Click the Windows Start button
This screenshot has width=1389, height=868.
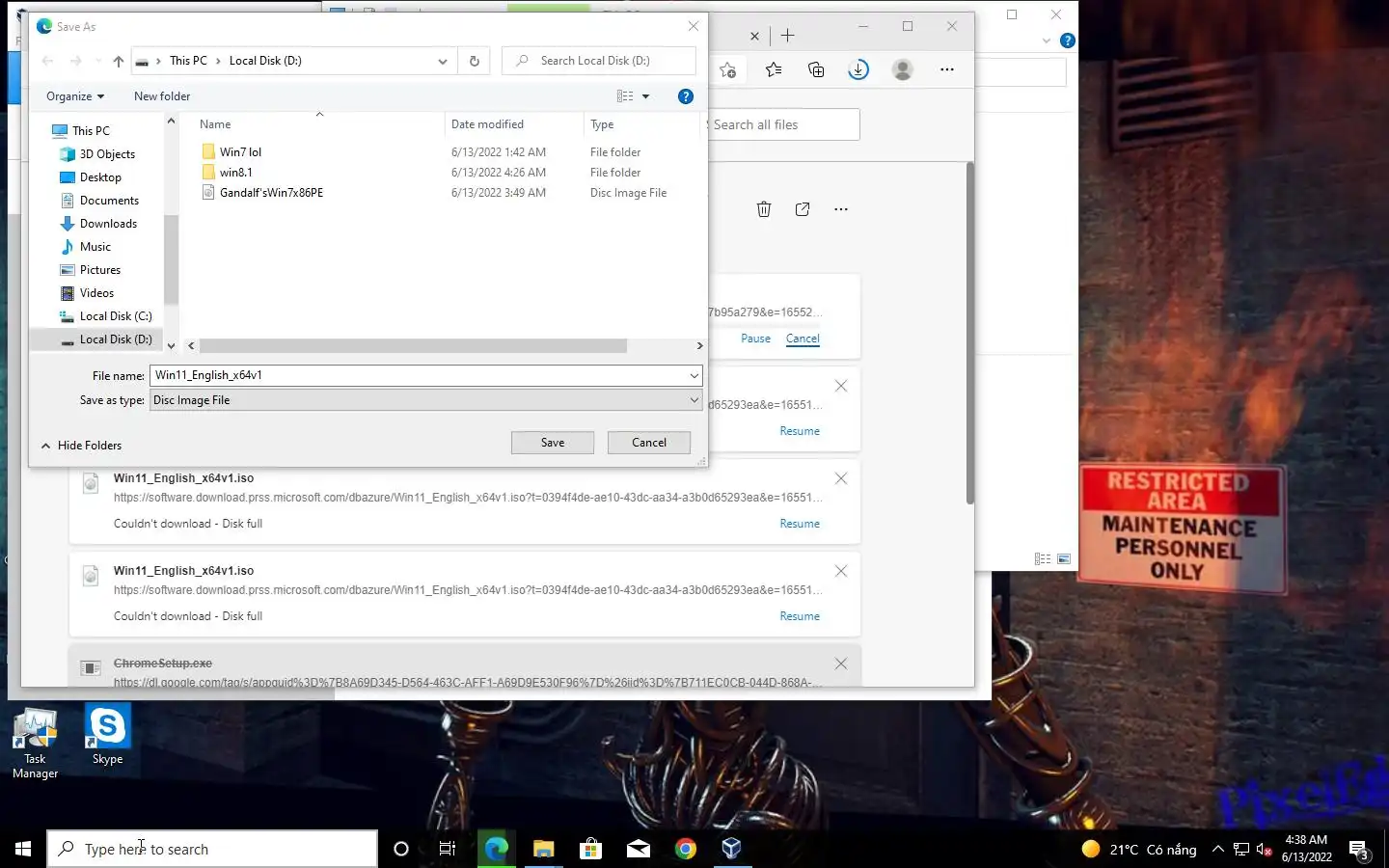pos(23,849)
